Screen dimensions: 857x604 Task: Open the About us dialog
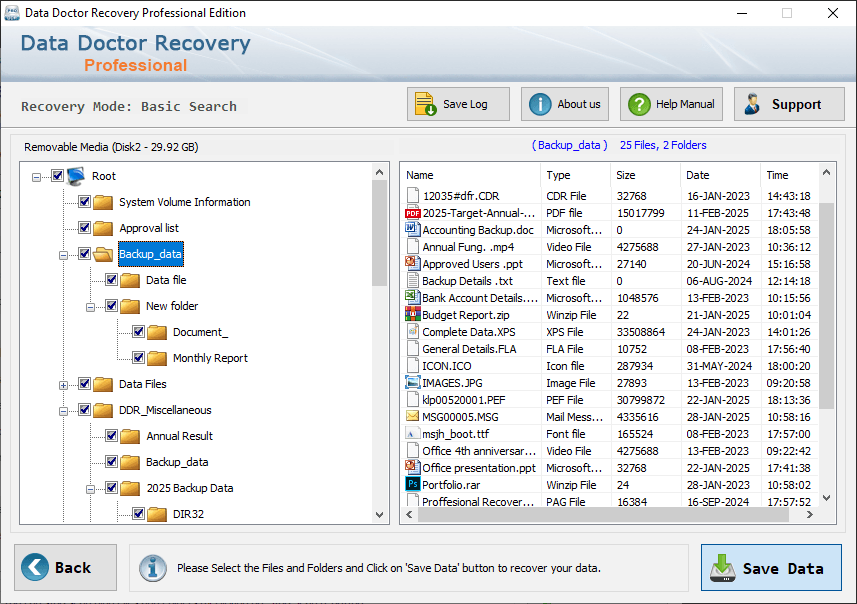565,104
